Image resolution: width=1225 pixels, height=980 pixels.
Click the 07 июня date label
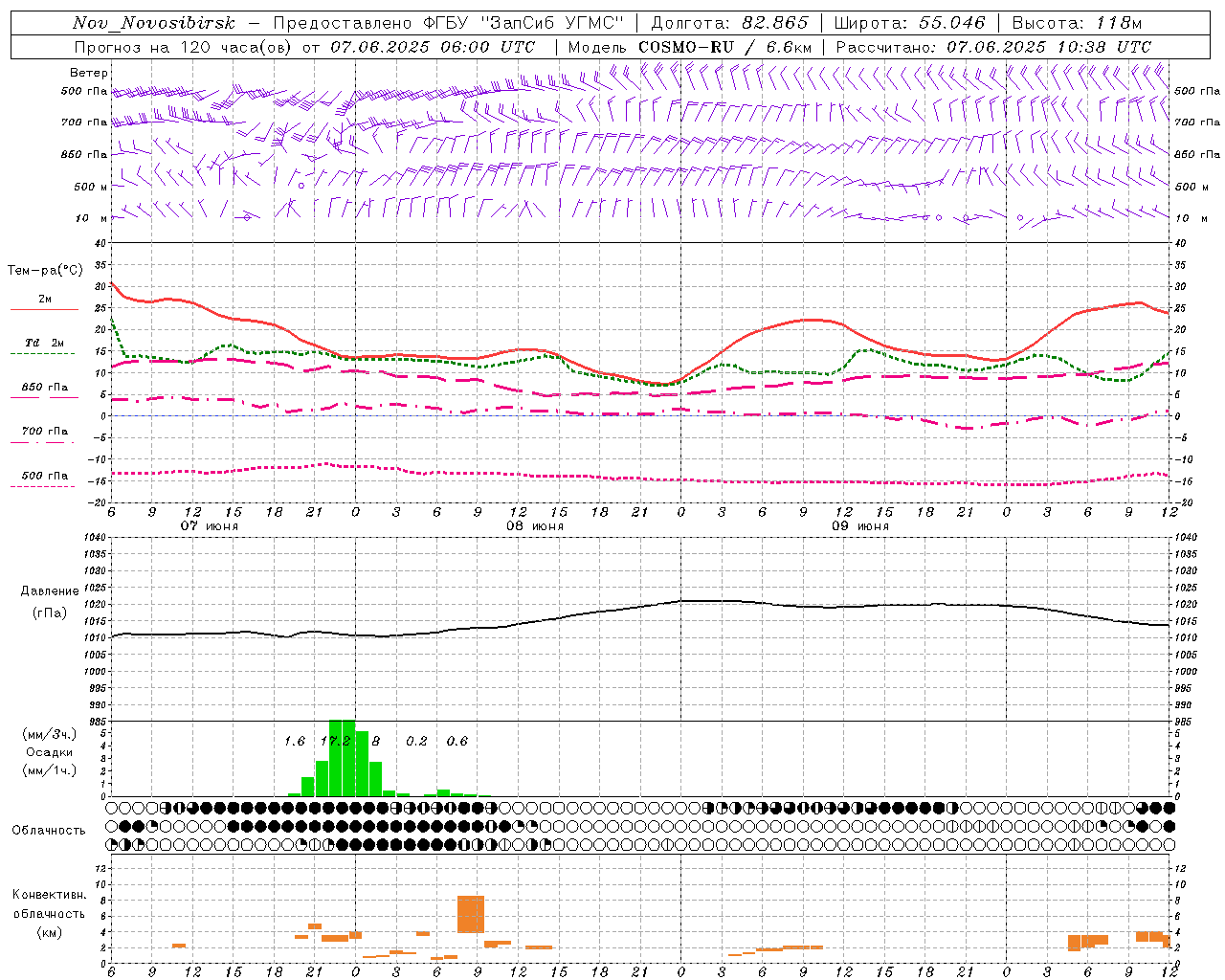[210, 526]
